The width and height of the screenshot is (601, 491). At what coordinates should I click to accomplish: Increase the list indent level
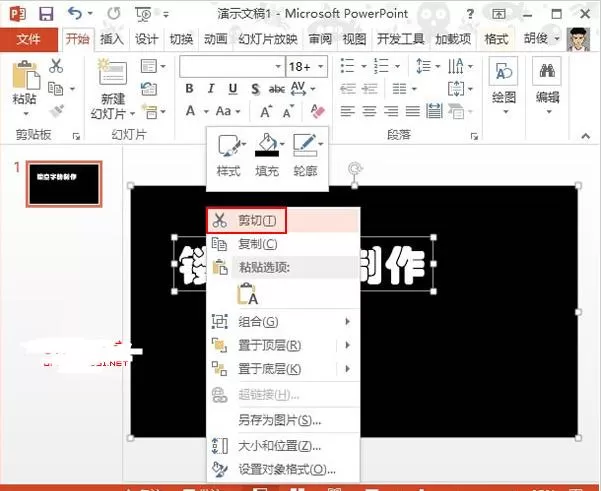pyautogui.click(x=369, y=89)
